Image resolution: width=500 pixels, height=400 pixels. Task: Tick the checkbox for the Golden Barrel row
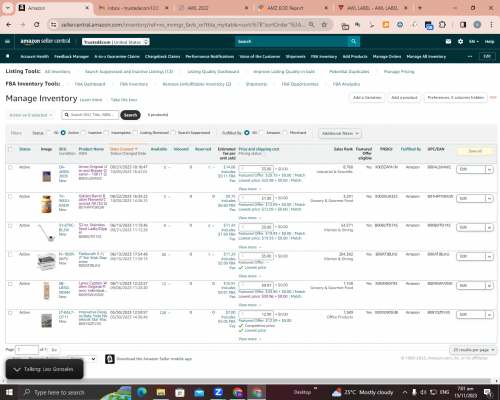click(10, 197)
